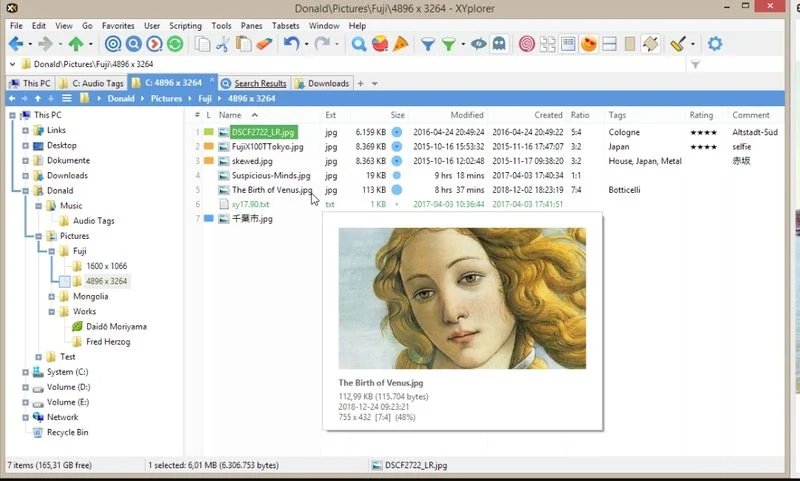Click the green Up arrow toolbar icon
This screenshot has width=800, height=481.
(x=76, y=44)
